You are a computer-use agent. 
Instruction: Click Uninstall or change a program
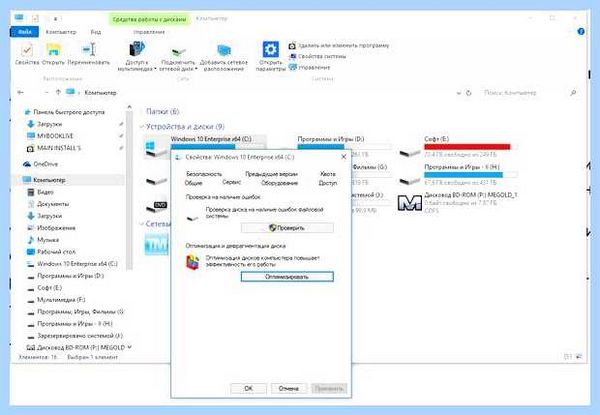(339, 46)
